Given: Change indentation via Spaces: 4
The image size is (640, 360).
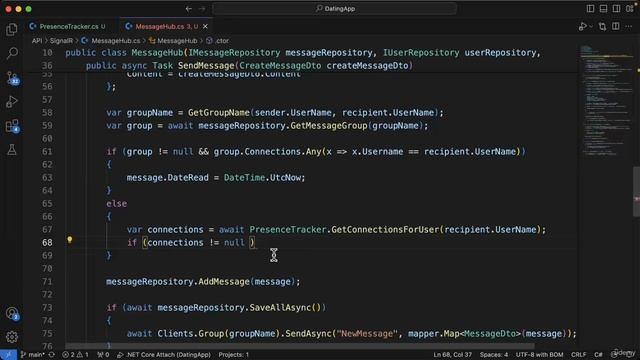Looking at the screenshot, I should pyautogui.click(x=493, y=355).
